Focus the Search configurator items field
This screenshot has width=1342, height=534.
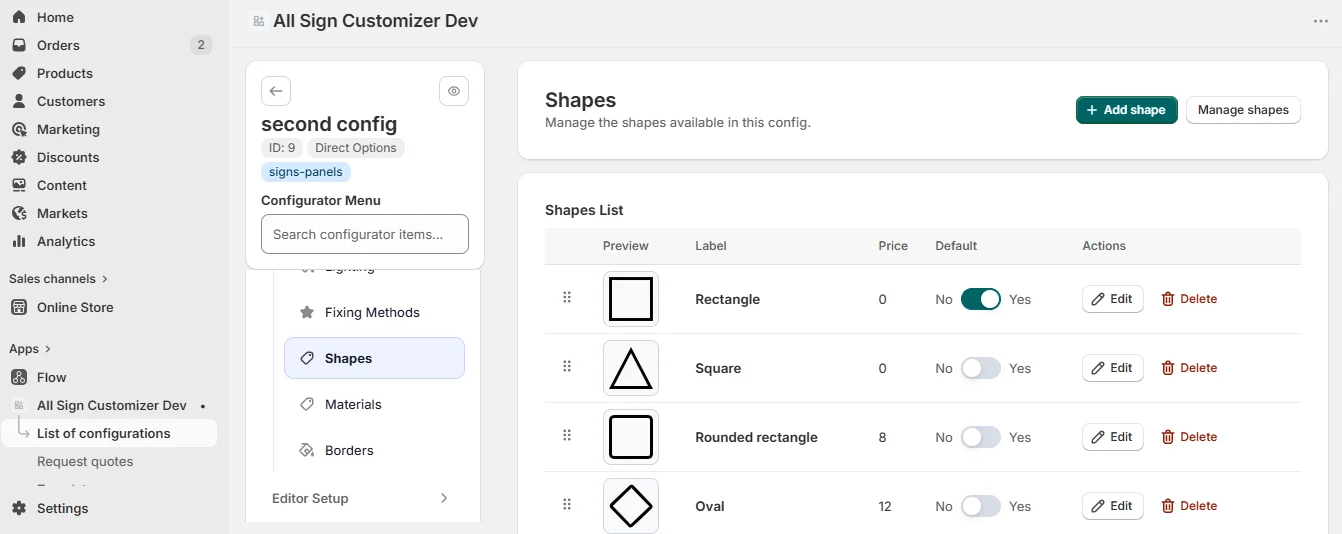pos(364,234)
